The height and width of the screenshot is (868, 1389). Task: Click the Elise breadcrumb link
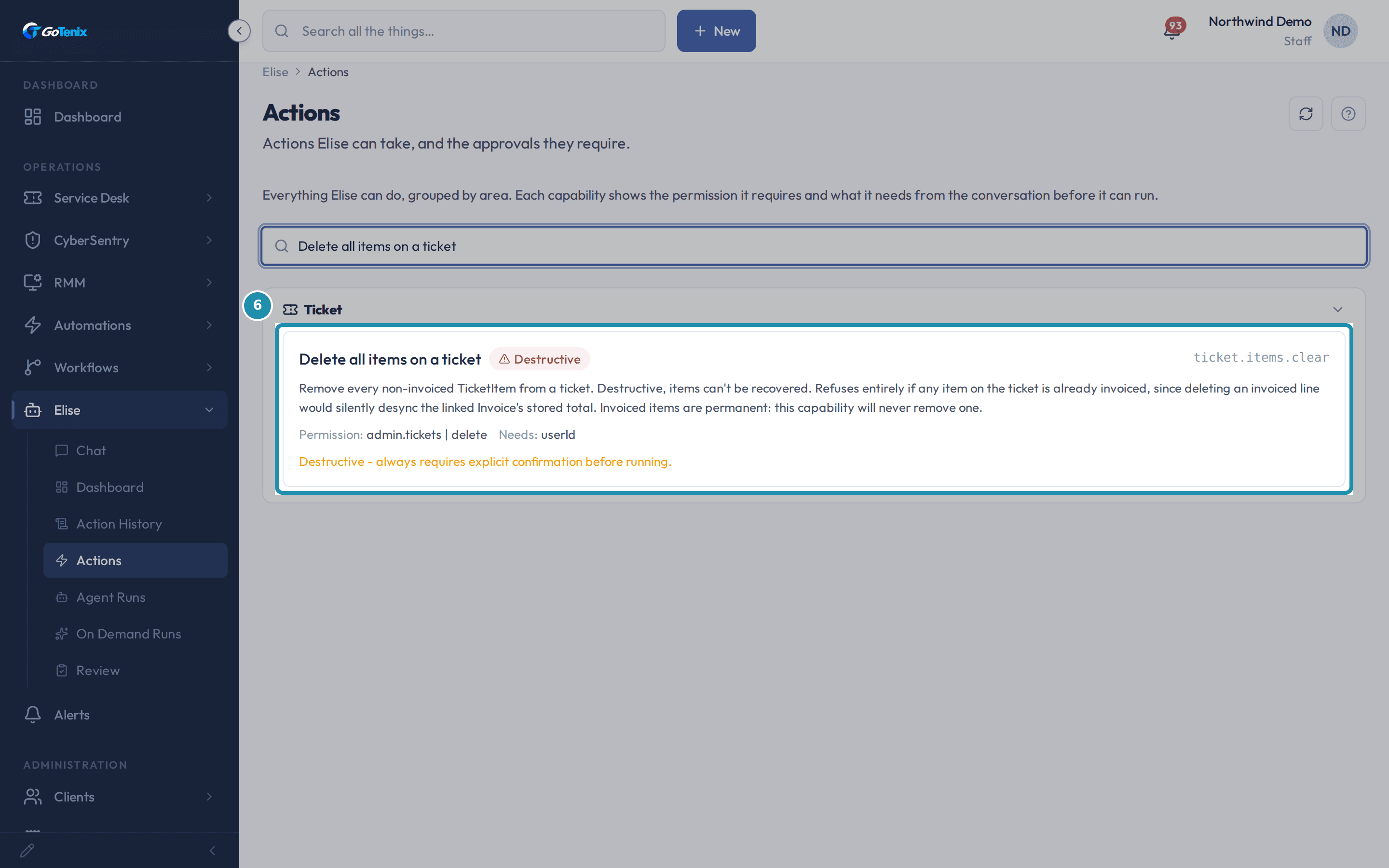275,72
